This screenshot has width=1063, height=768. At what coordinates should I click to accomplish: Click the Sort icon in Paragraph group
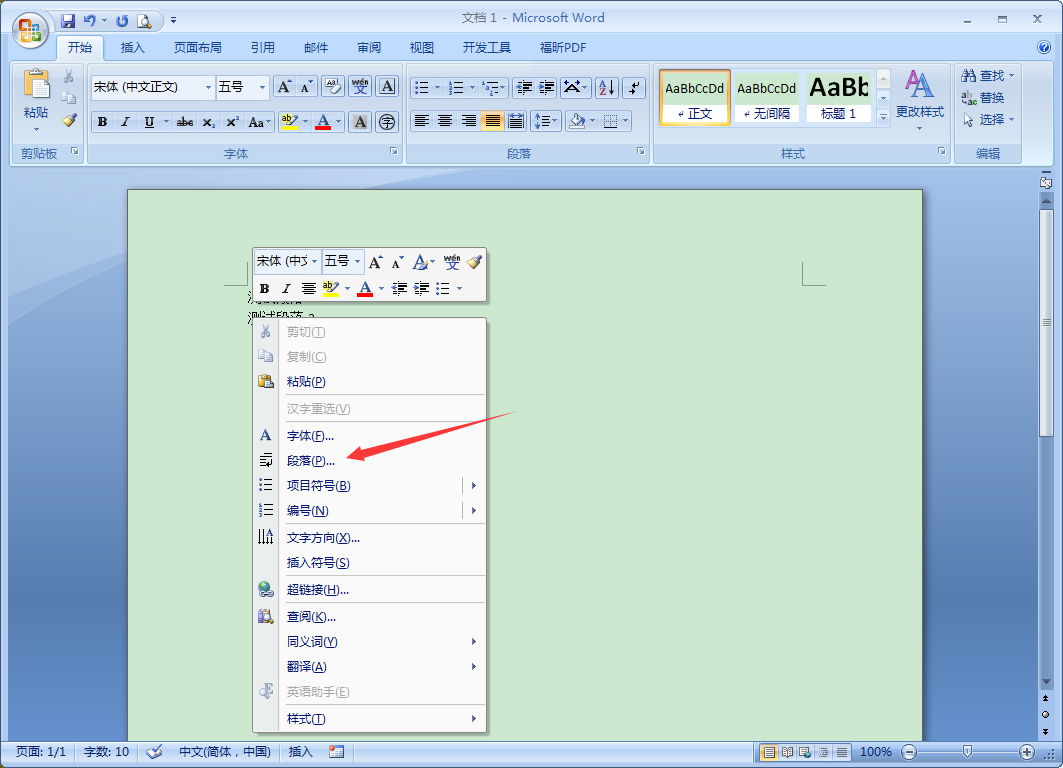click(605, 88)
